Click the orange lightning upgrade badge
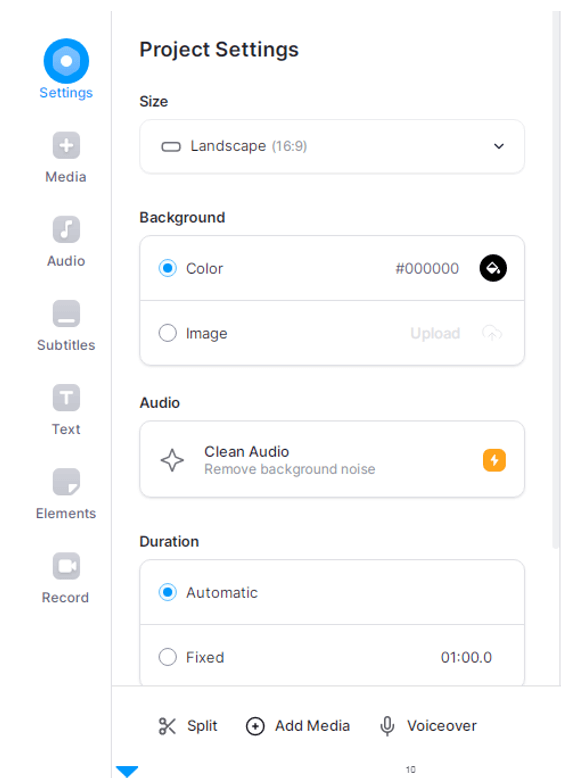The width and height of the screenshot is (561, 778). coord(494,460)
